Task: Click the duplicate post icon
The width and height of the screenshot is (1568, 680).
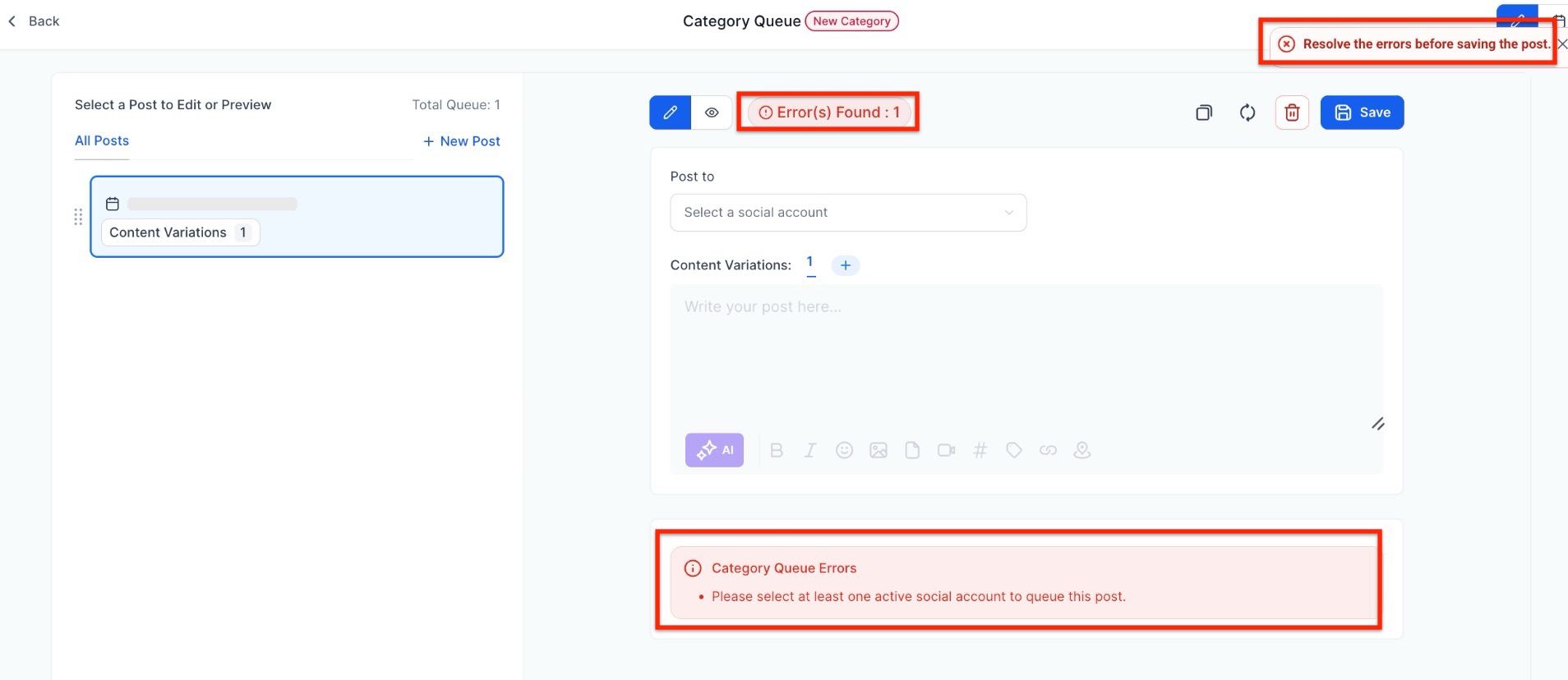Action: (x=1204, y=113)
